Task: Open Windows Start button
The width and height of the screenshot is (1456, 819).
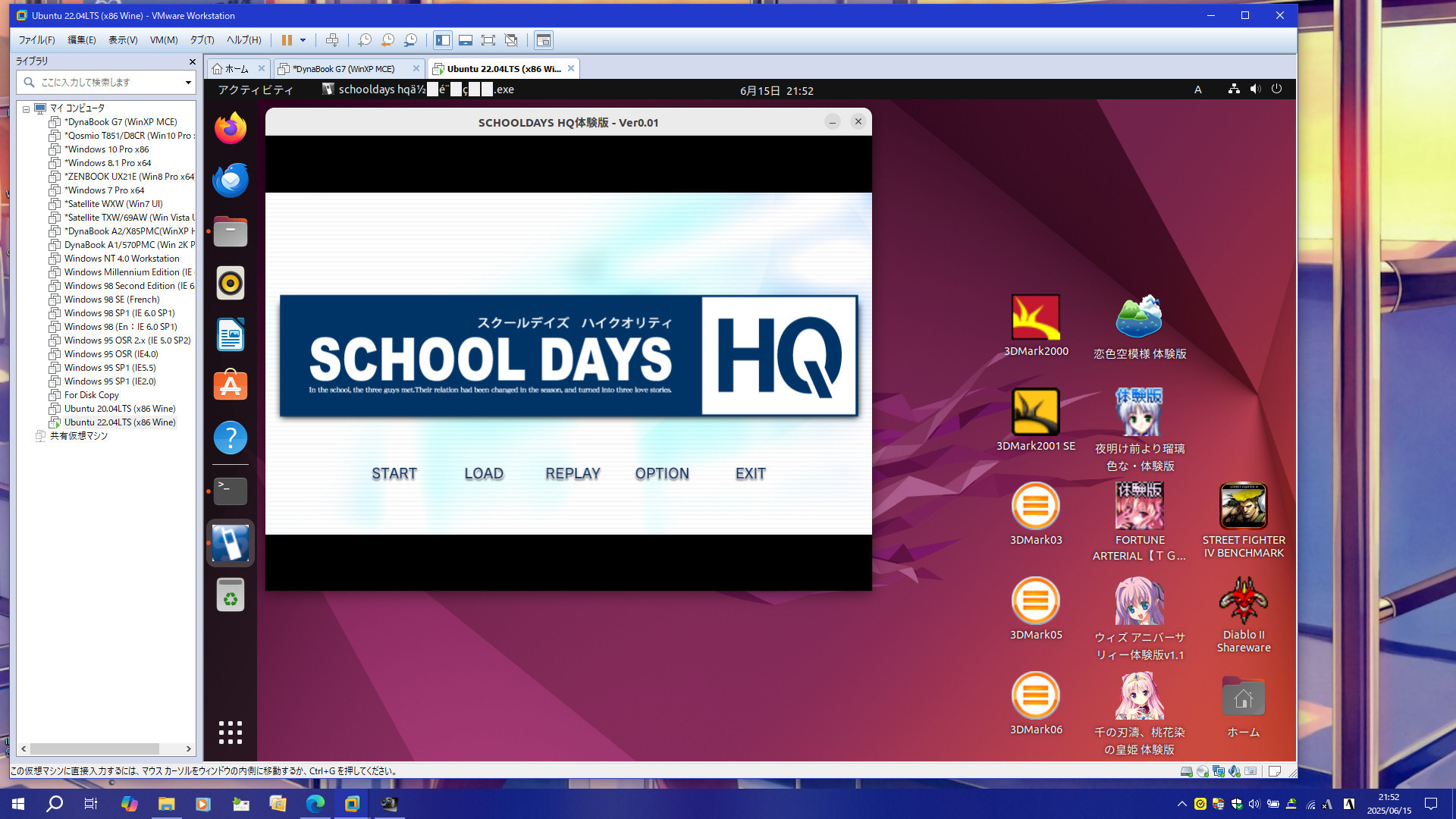Action: [18, 804]
